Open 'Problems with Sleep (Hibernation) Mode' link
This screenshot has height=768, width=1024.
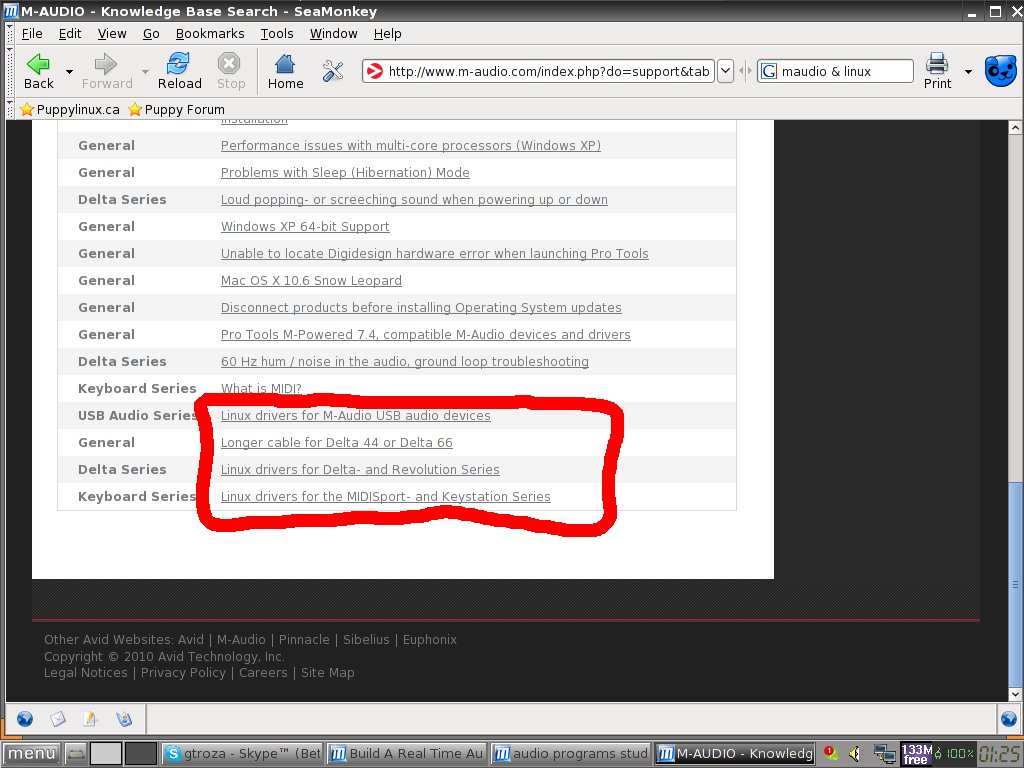(x=345, y=172)
